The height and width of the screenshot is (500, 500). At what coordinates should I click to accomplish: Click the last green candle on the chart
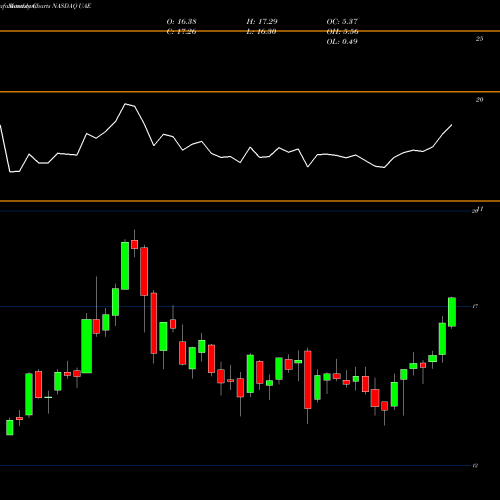[452, 312]
